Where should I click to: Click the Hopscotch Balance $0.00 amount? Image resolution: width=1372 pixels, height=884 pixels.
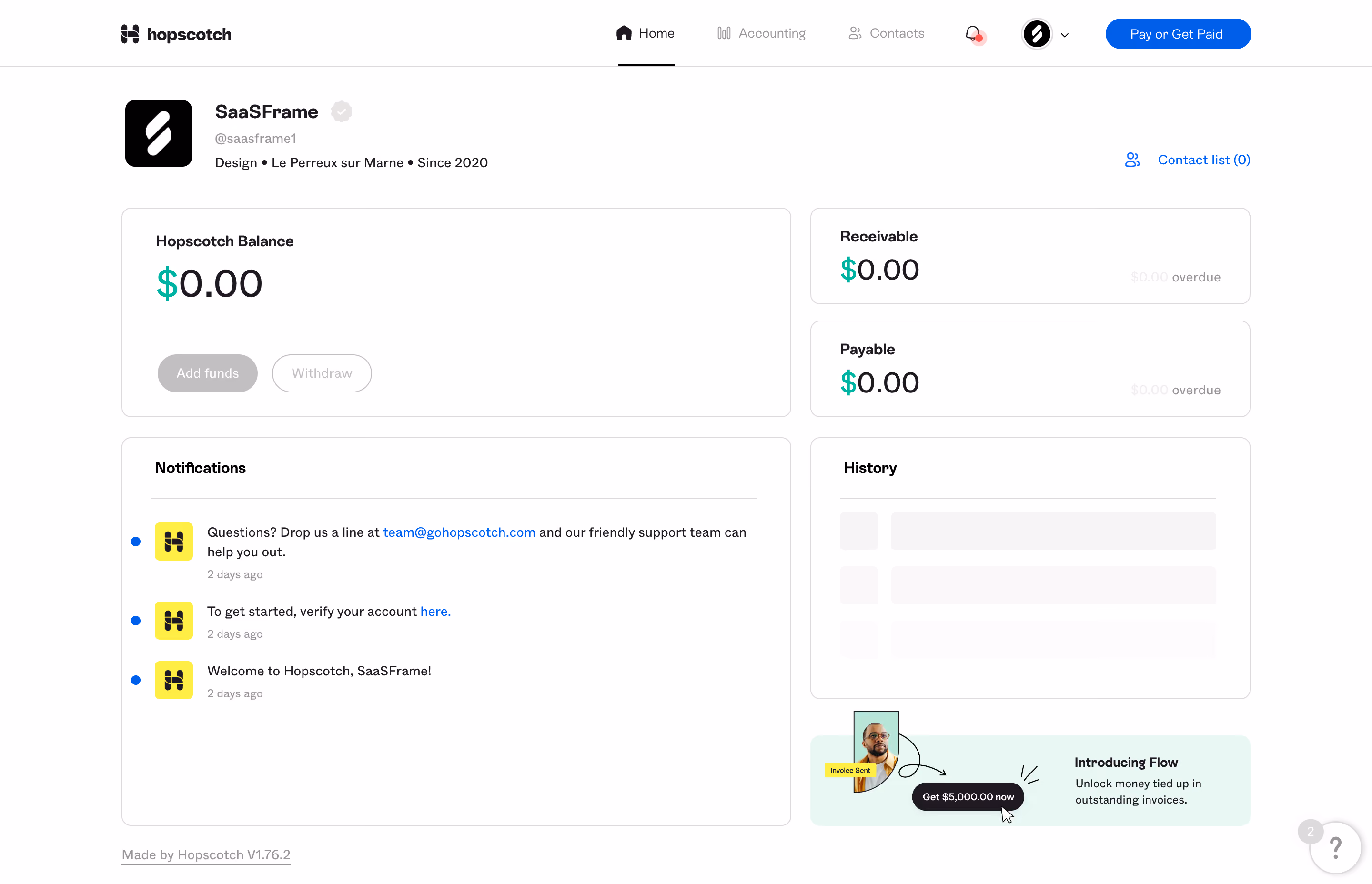coord(210,283)
